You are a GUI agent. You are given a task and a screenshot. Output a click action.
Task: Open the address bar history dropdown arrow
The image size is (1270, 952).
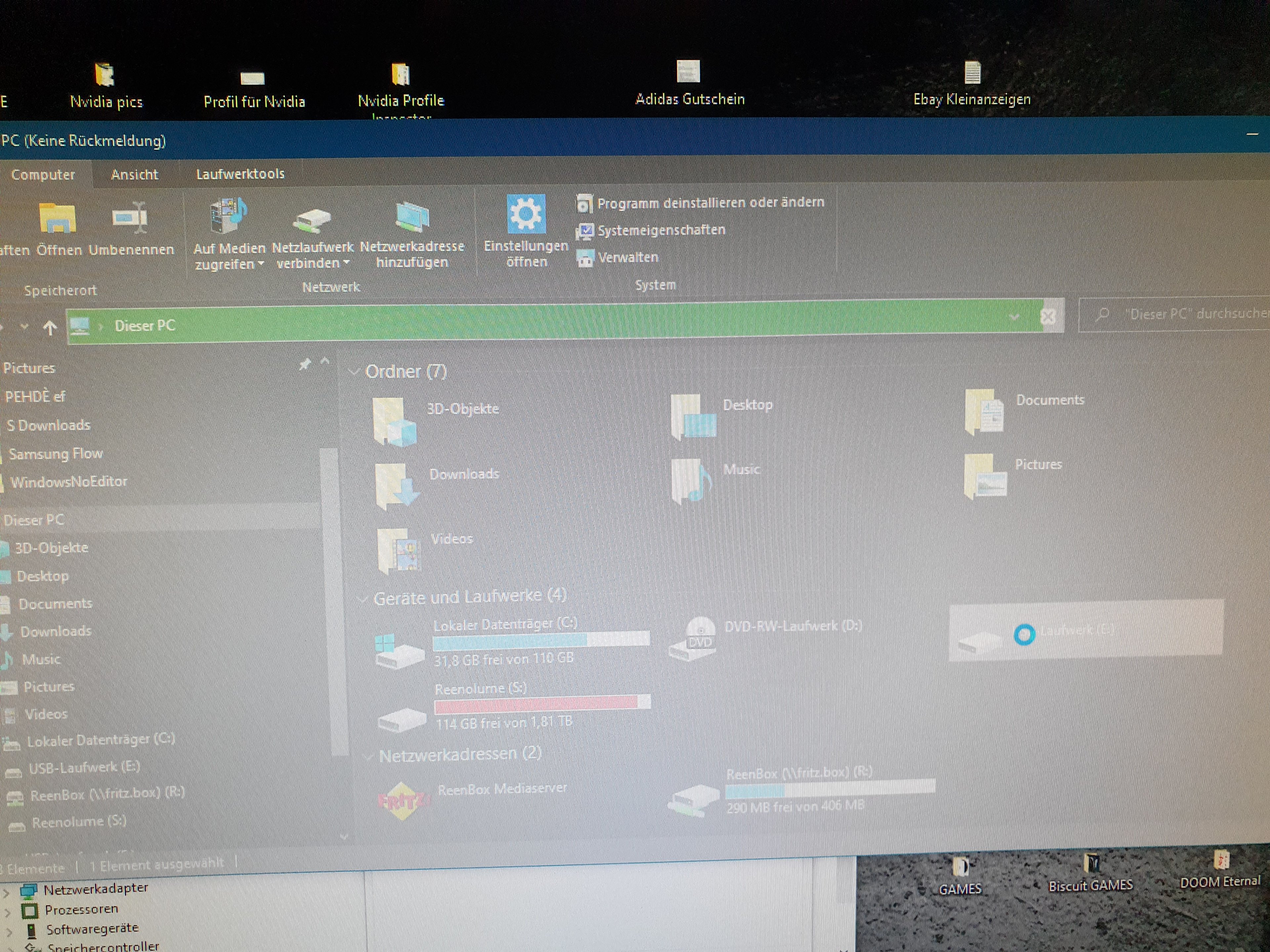[x=1014, y=317]
